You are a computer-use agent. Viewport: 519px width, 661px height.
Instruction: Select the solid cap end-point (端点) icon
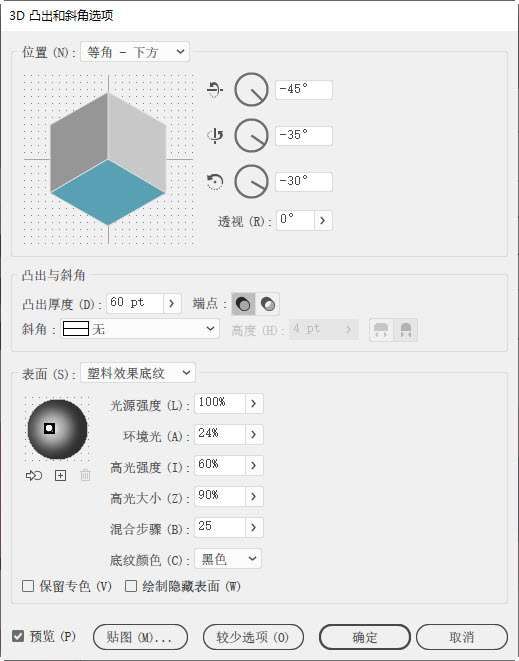pyautogui.click(x=243, y=304)
